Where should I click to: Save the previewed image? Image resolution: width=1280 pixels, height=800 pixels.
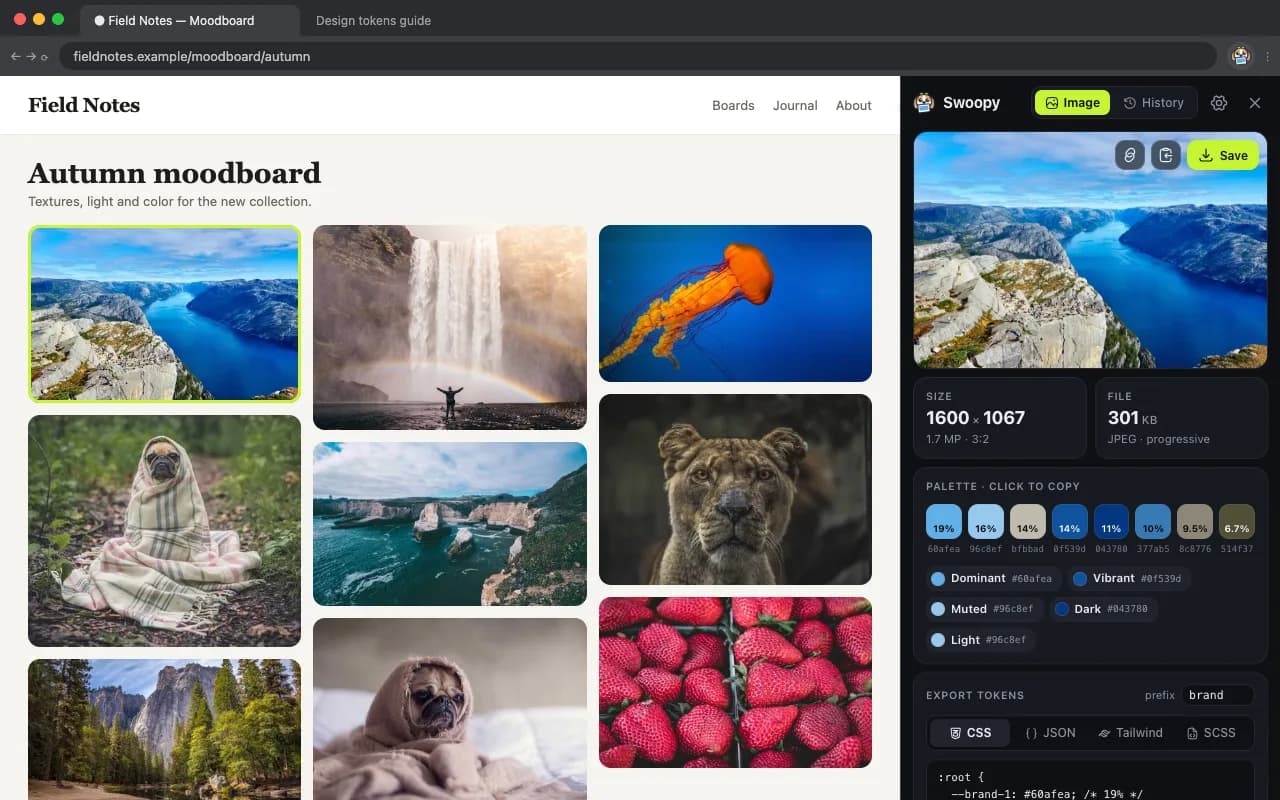[x=1223, y=155]
